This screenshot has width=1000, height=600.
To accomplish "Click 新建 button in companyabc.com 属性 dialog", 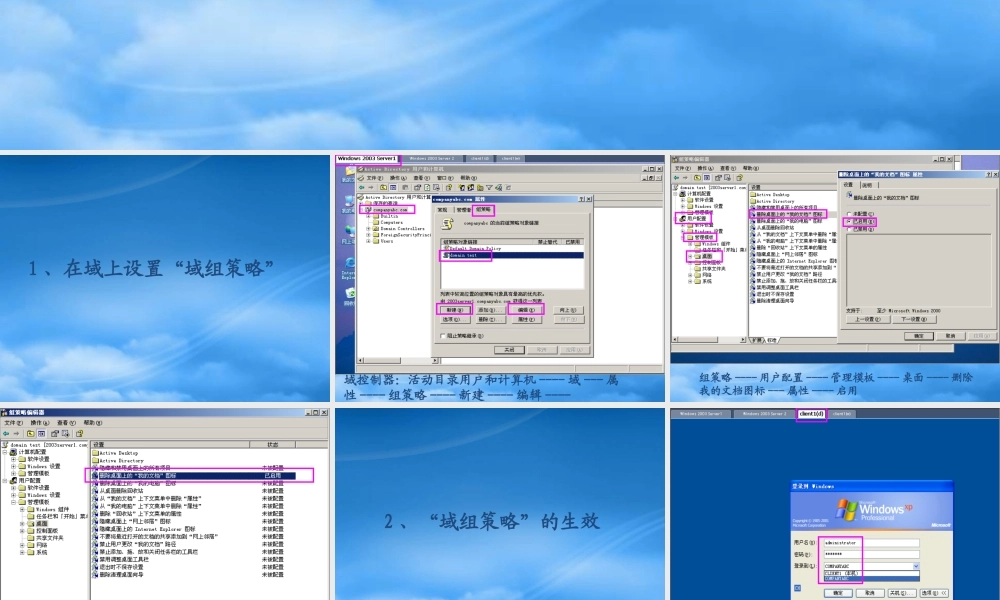I will pyautogui.click(x=455, y=310).
